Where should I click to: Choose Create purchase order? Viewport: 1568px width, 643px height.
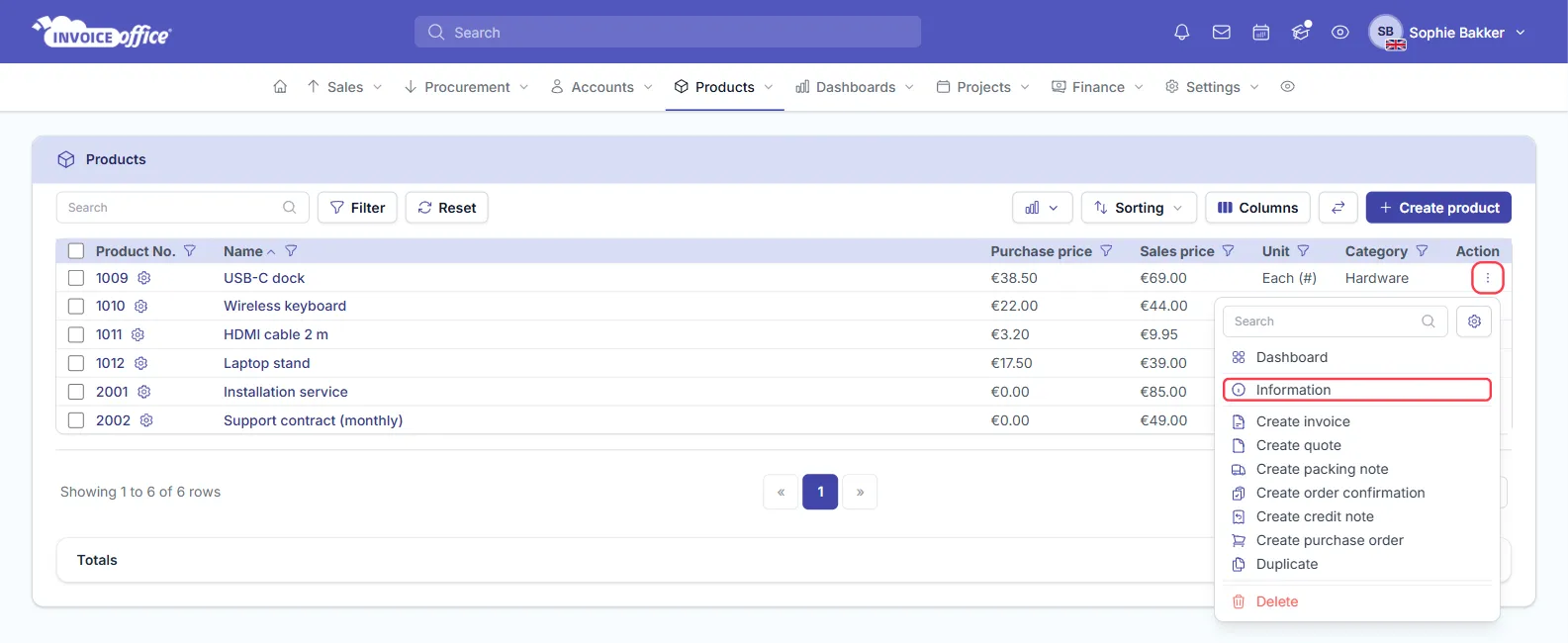1356,540
